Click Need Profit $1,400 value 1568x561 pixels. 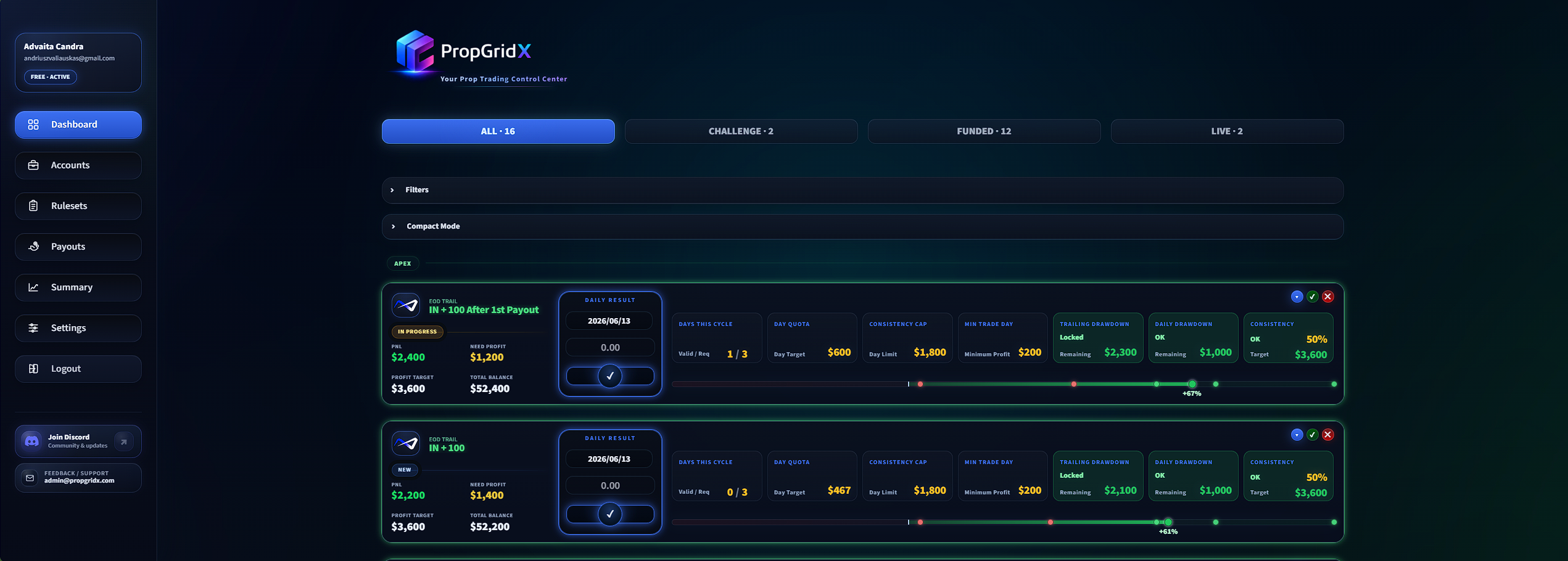[487, 496]
